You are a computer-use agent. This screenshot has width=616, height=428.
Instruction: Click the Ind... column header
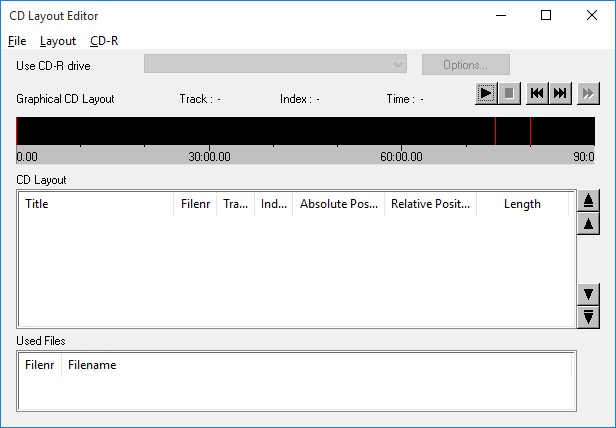tap(273, 204)
